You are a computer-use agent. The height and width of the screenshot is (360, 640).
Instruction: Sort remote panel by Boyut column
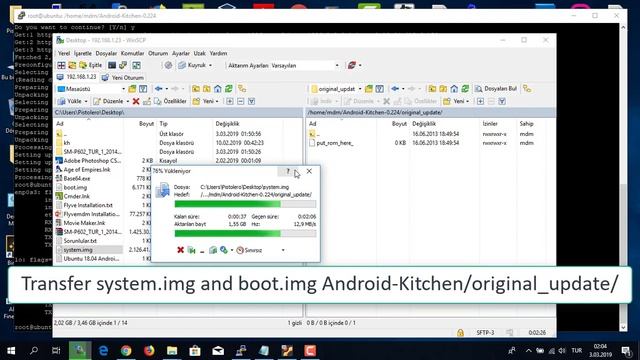[399, 124]
